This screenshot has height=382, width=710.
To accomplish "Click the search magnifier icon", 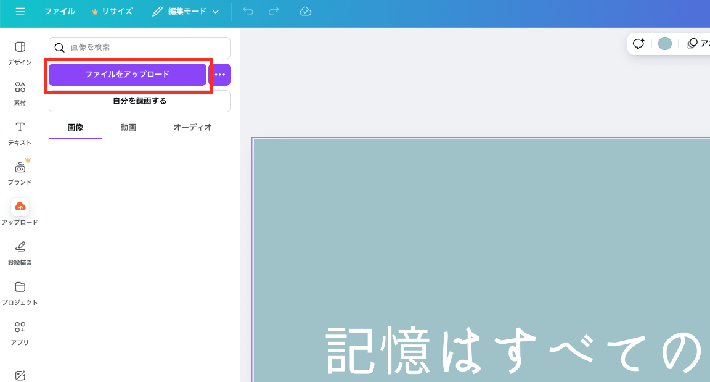I will 59,48.
